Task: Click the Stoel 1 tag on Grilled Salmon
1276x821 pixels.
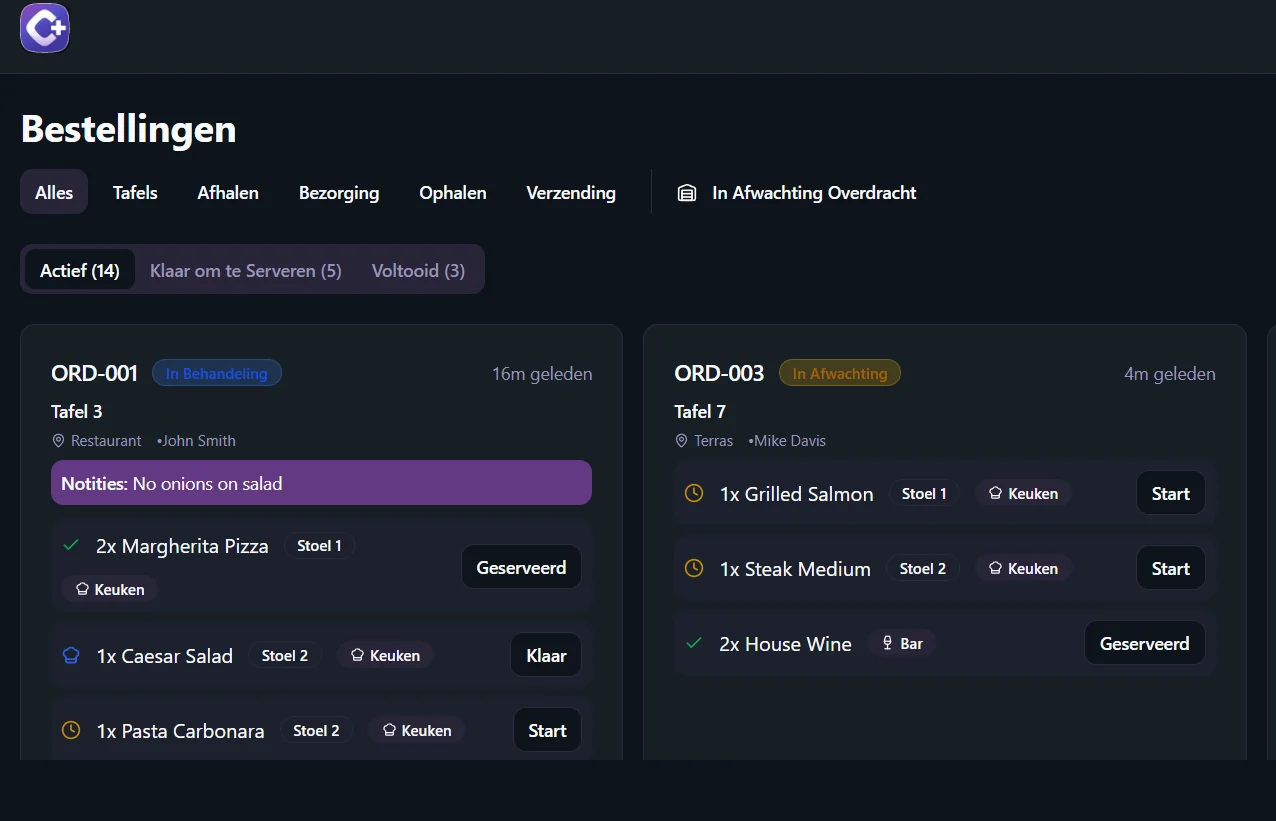Action: (x=924, y=493)
